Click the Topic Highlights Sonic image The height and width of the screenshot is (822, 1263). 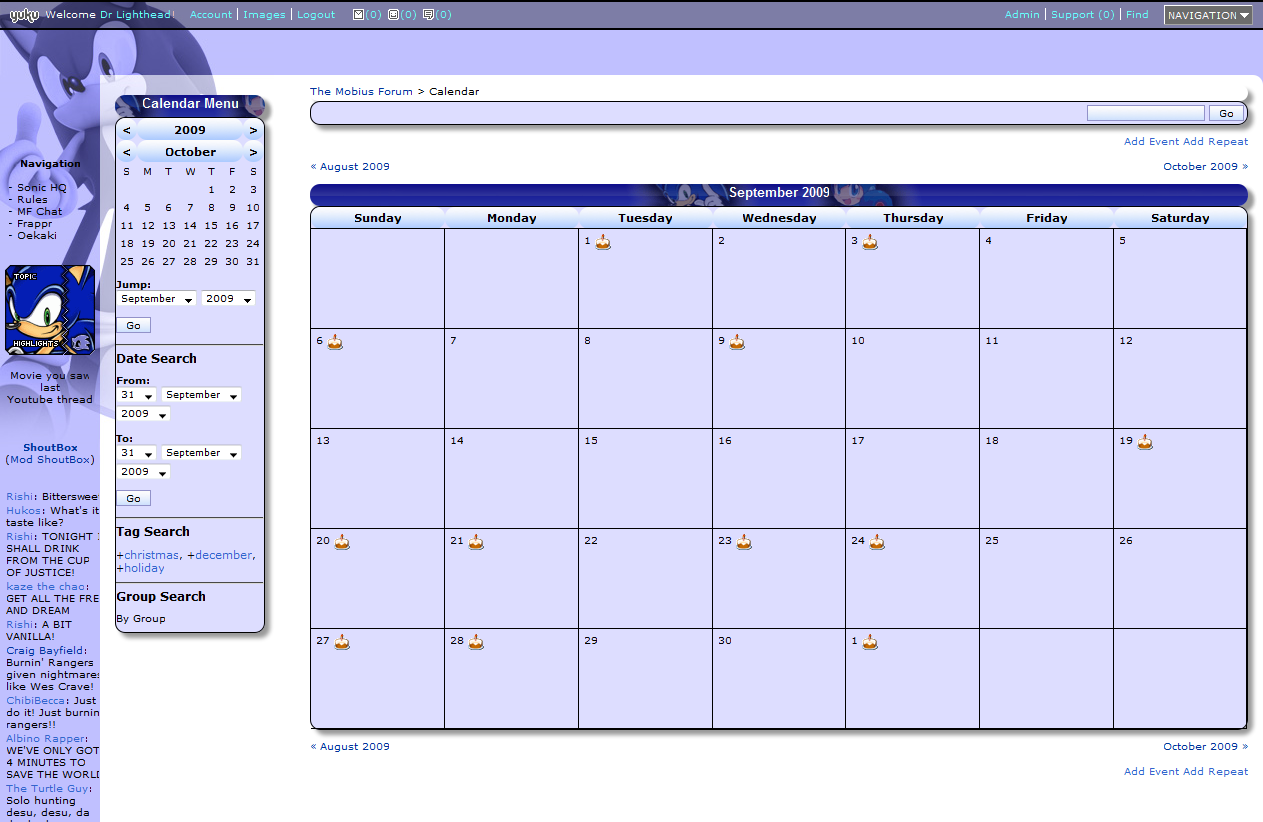pos(50,310)
